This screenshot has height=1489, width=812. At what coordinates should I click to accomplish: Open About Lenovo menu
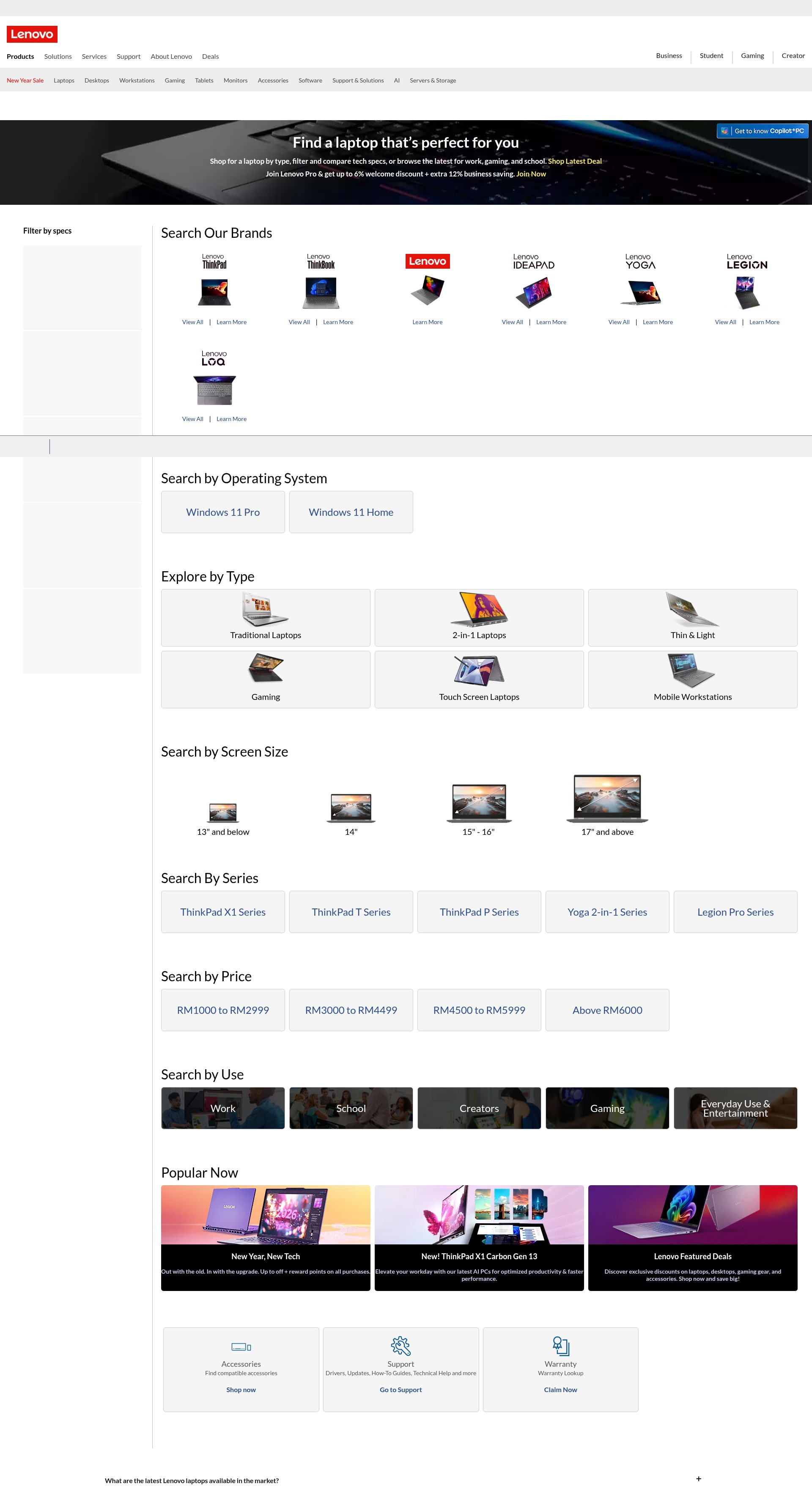coord(171,57)
